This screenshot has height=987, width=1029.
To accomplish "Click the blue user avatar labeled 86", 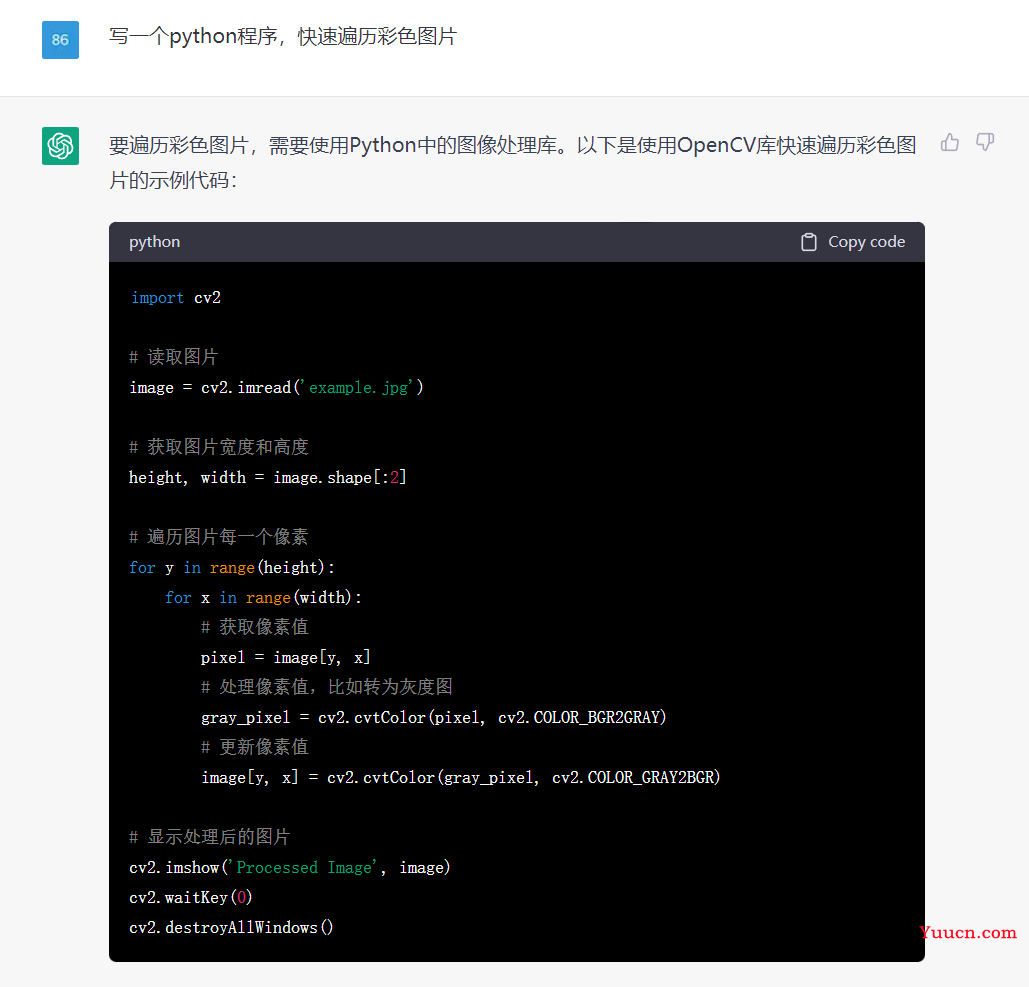I will click(x=60, y=40).
